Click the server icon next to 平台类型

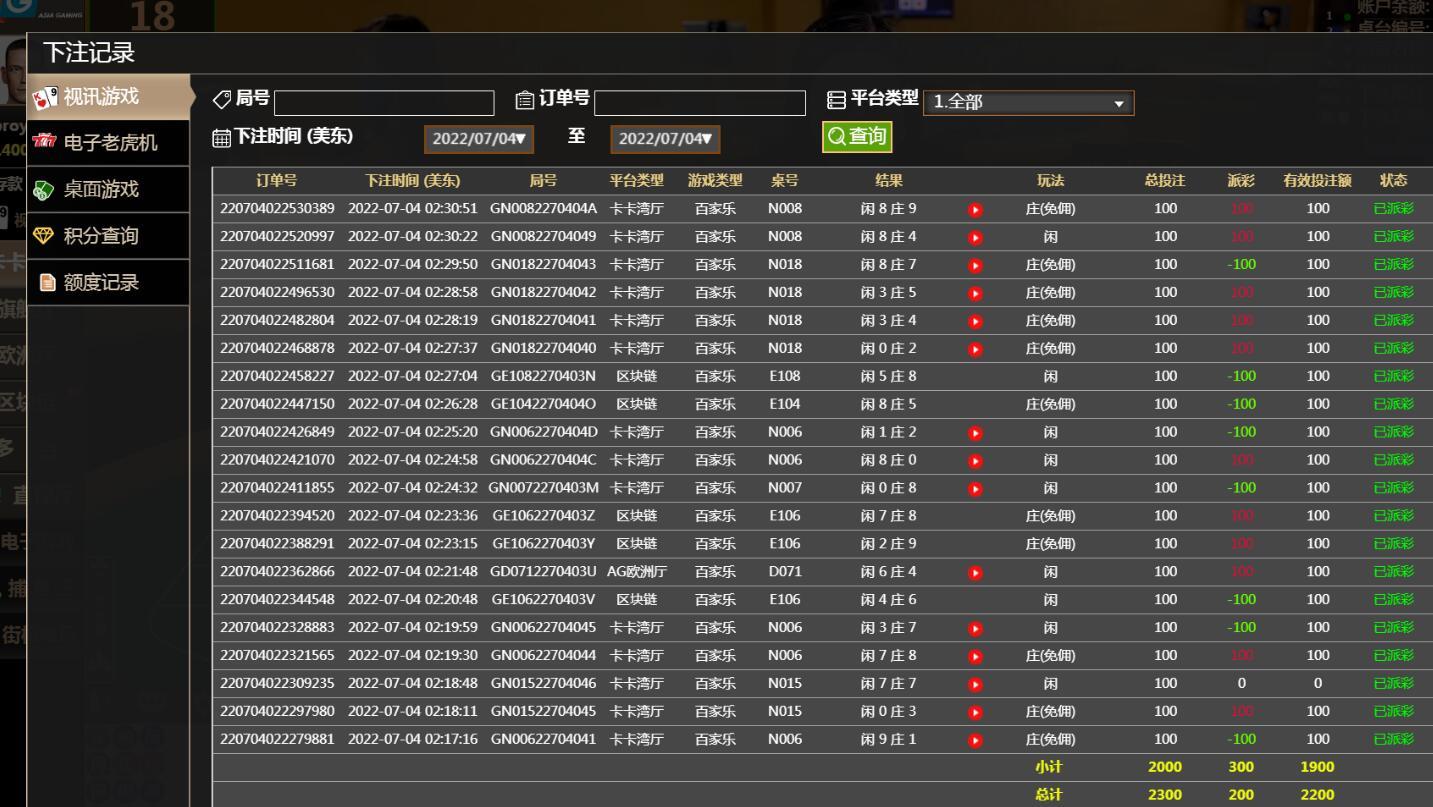pyautogui.click(x=836, y=99)
